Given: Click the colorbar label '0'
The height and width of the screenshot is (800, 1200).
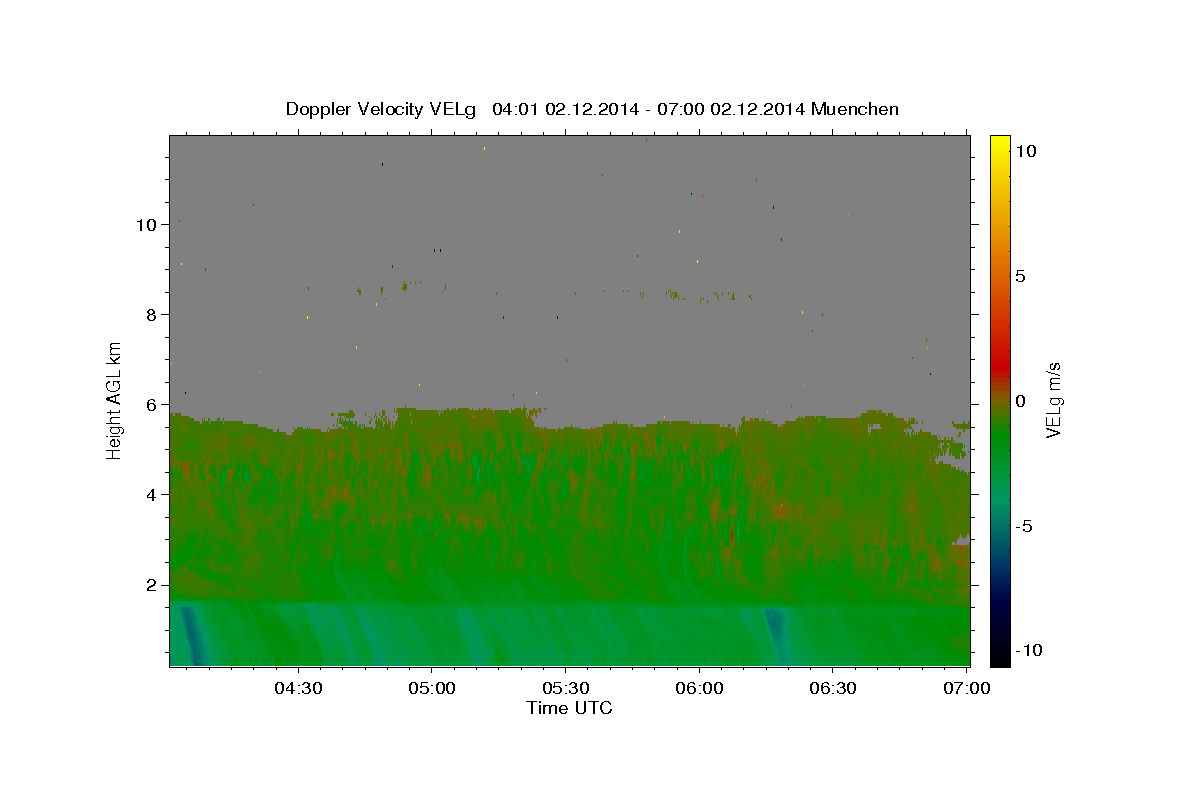Looking at the screenshot, I should tap(1020, 401).
